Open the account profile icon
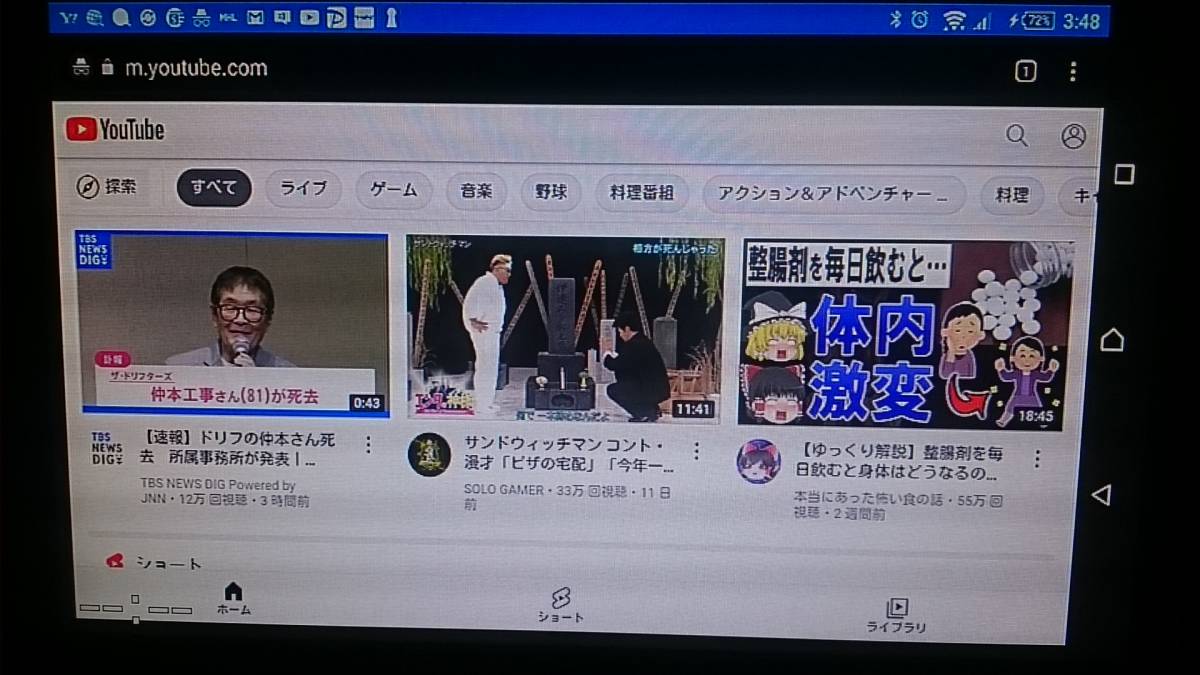 tap(1074, 136)
